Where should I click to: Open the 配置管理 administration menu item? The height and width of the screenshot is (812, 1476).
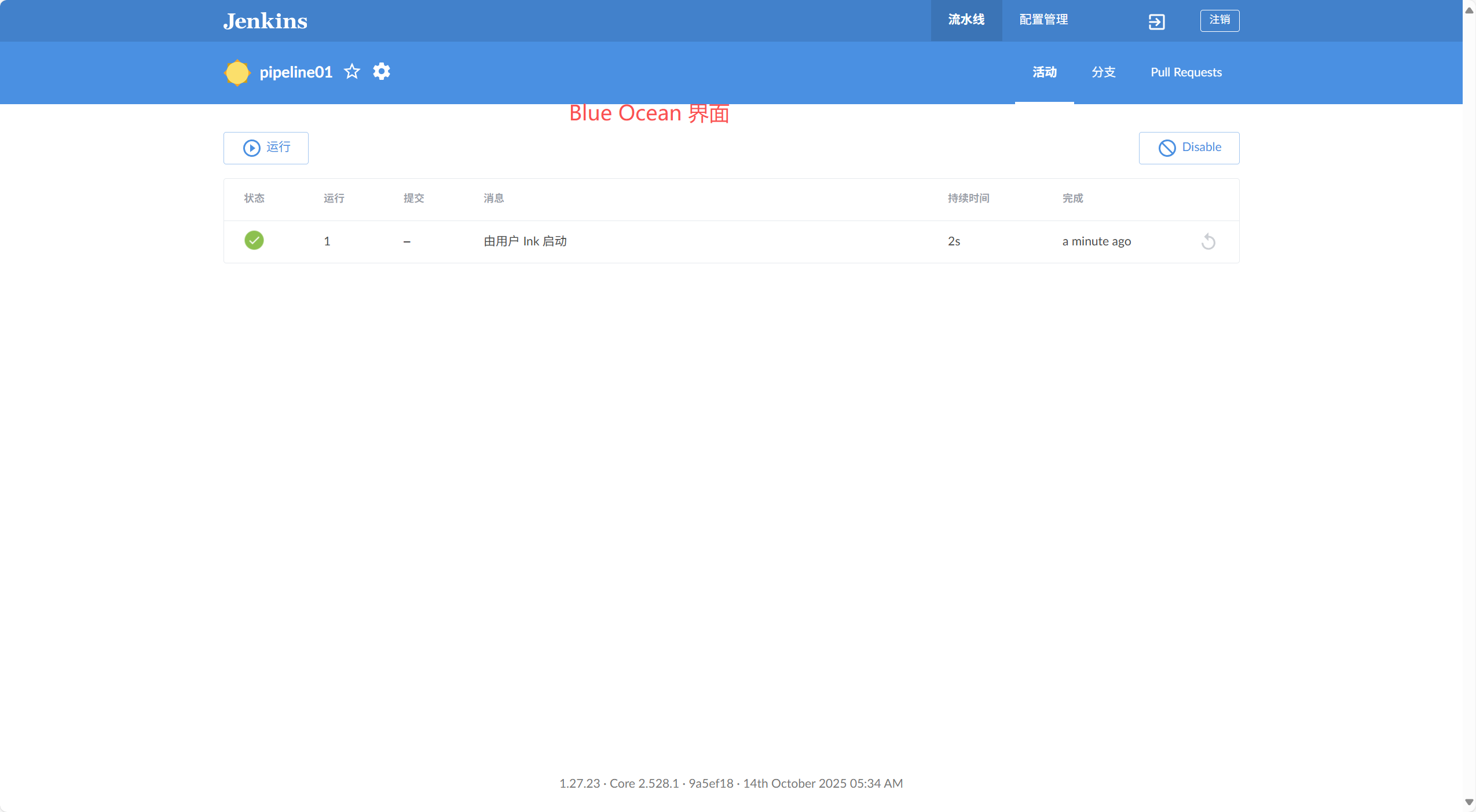pos(1043,20)
